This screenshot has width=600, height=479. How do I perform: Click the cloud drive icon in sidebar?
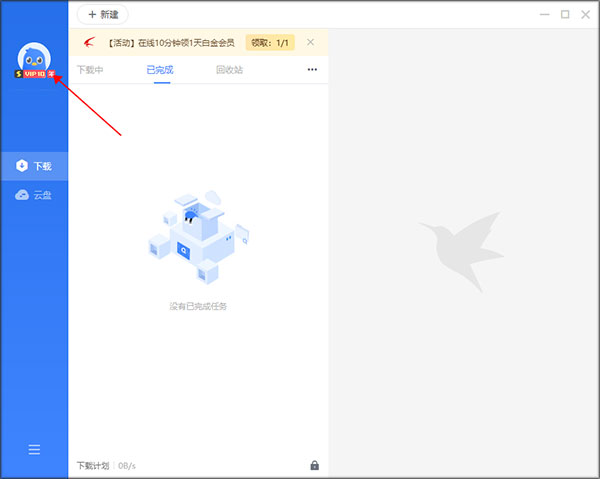click(x=22, y=195)
